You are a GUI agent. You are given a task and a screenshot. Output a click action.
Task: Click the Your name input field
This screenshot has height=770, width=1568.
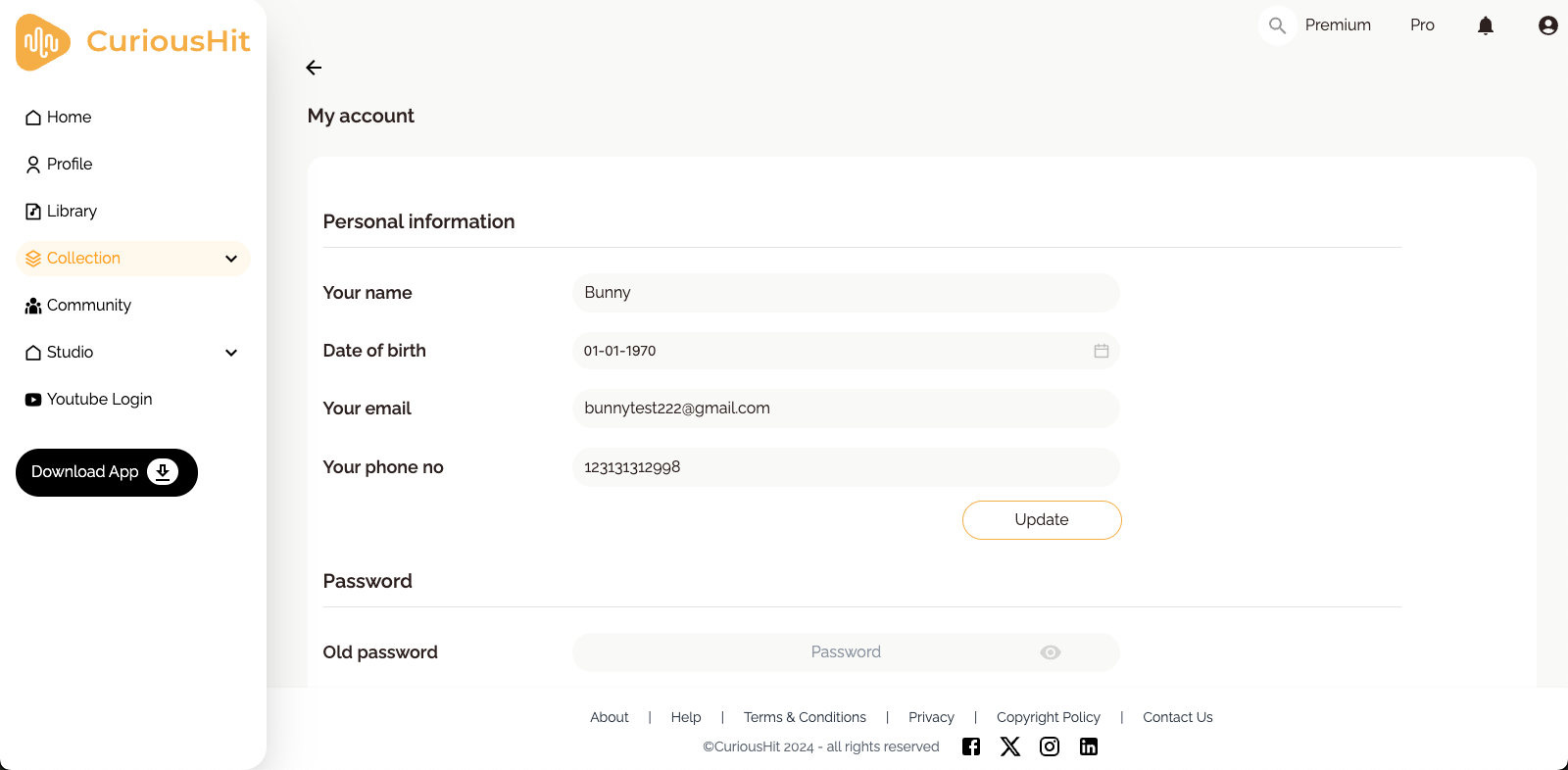(x=845, y=293)
